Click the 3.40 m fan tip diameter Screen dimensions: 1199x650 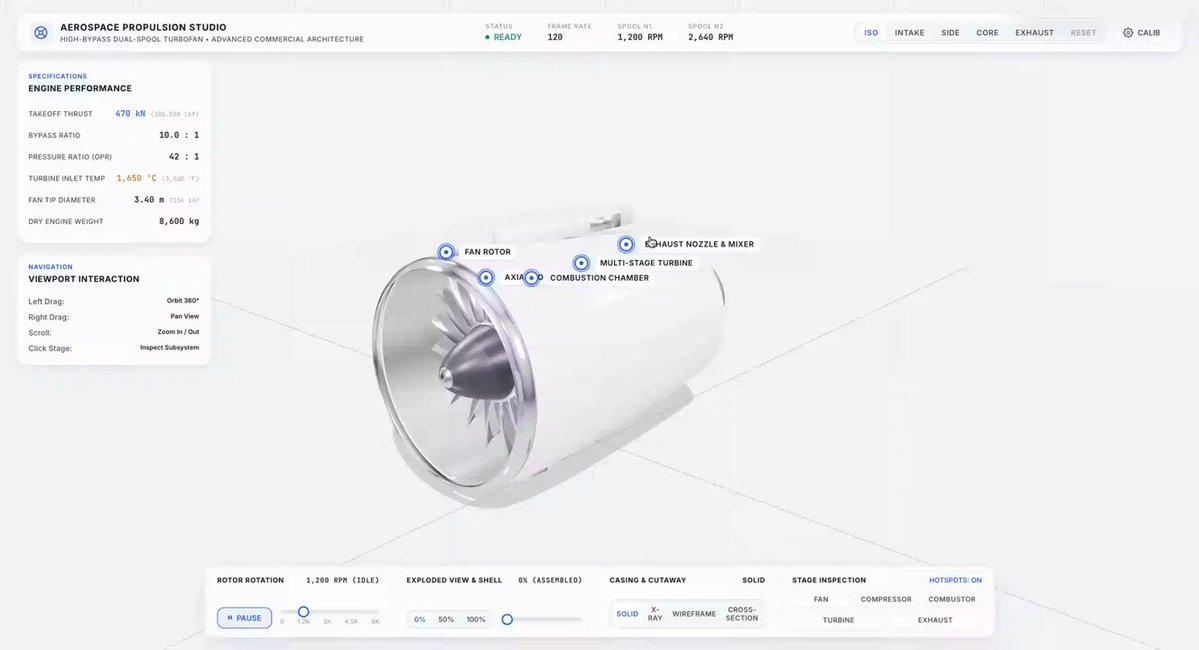point(149,200)
